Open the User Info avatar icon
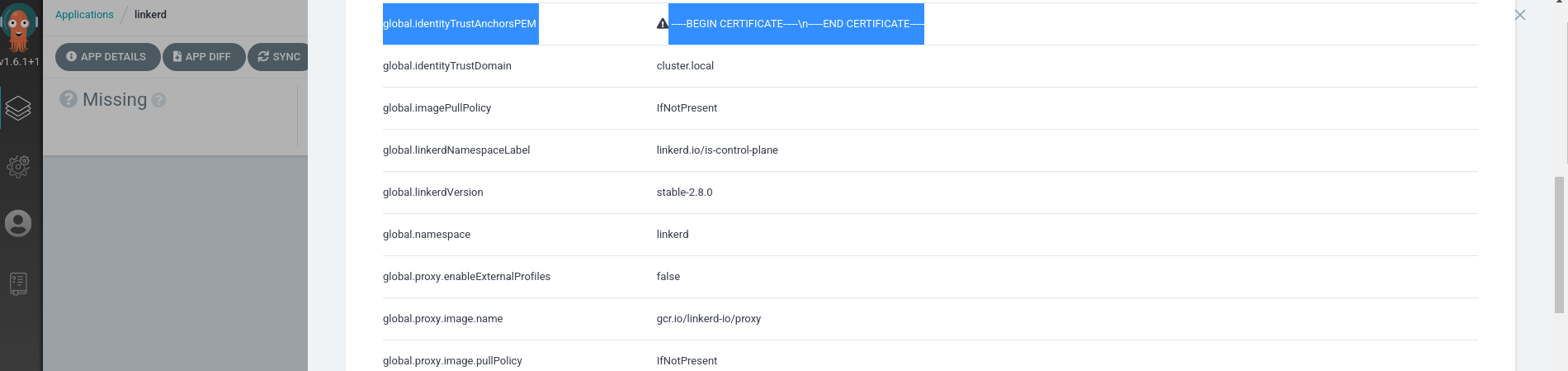Screen dimensions: 1568x371 point(18,223)
